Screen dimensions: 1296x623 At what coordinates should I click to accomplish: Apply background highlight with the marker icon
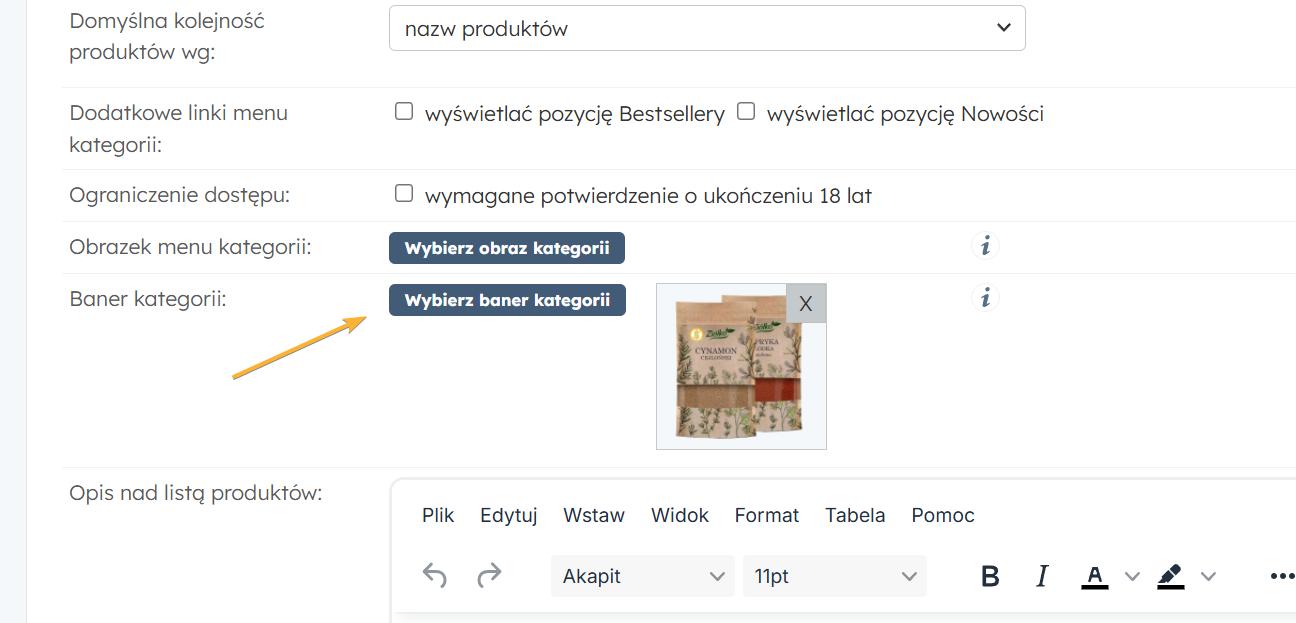point(1170,576)
